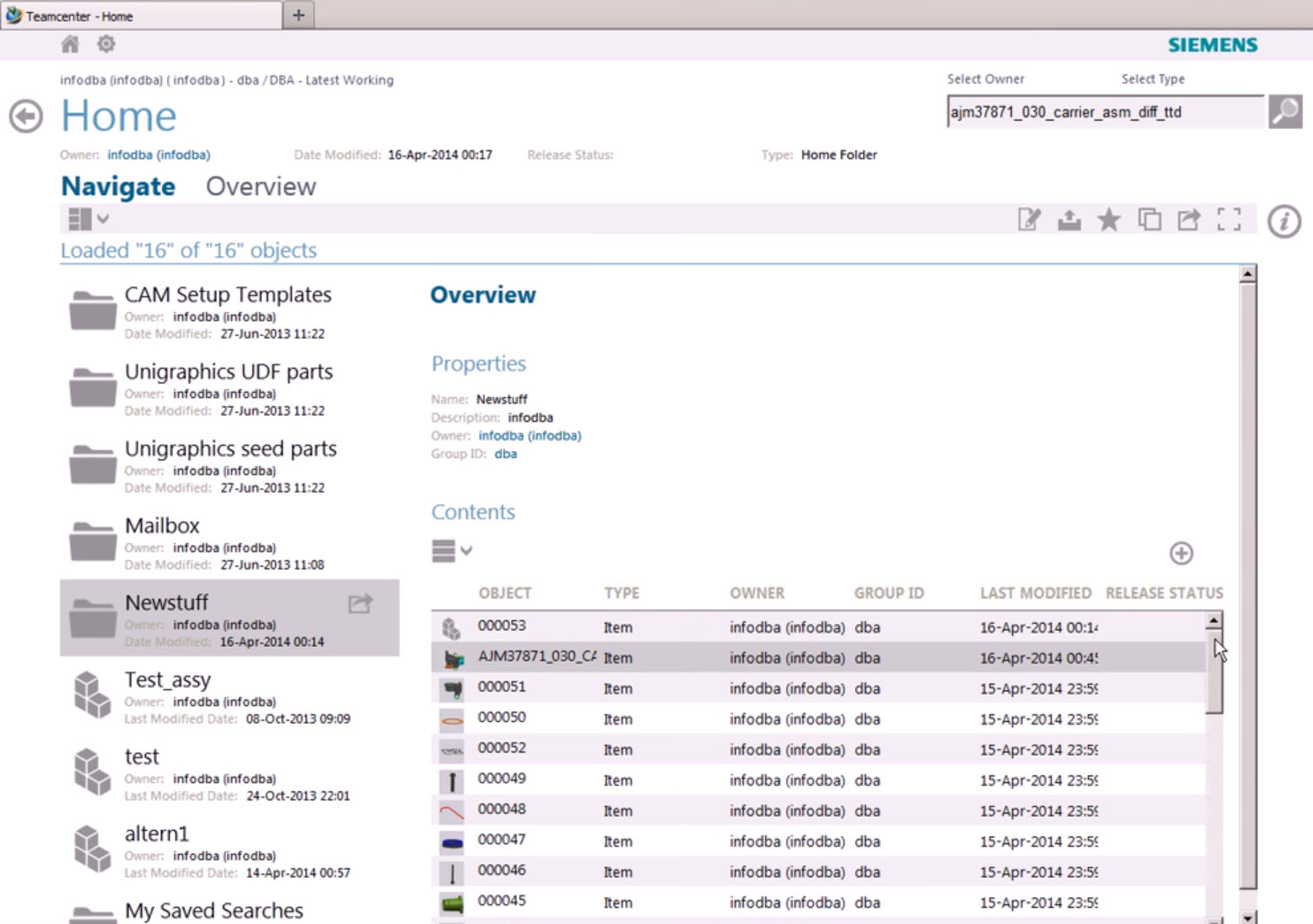The height and width of the screenshot is (924, 1313).
Task: Go back using the circular back arrow
Action: point(27,115)
